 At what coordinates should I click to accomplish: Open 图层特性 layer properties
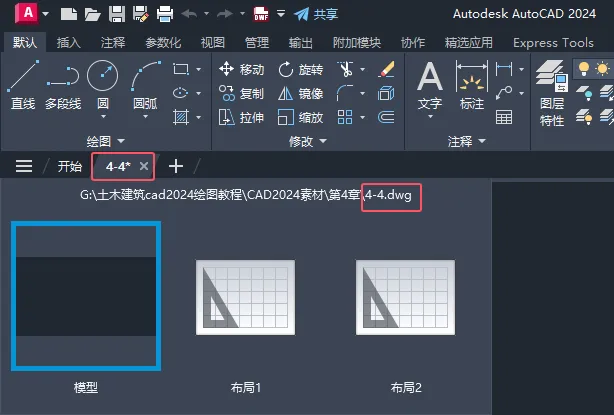pos(552,93)
